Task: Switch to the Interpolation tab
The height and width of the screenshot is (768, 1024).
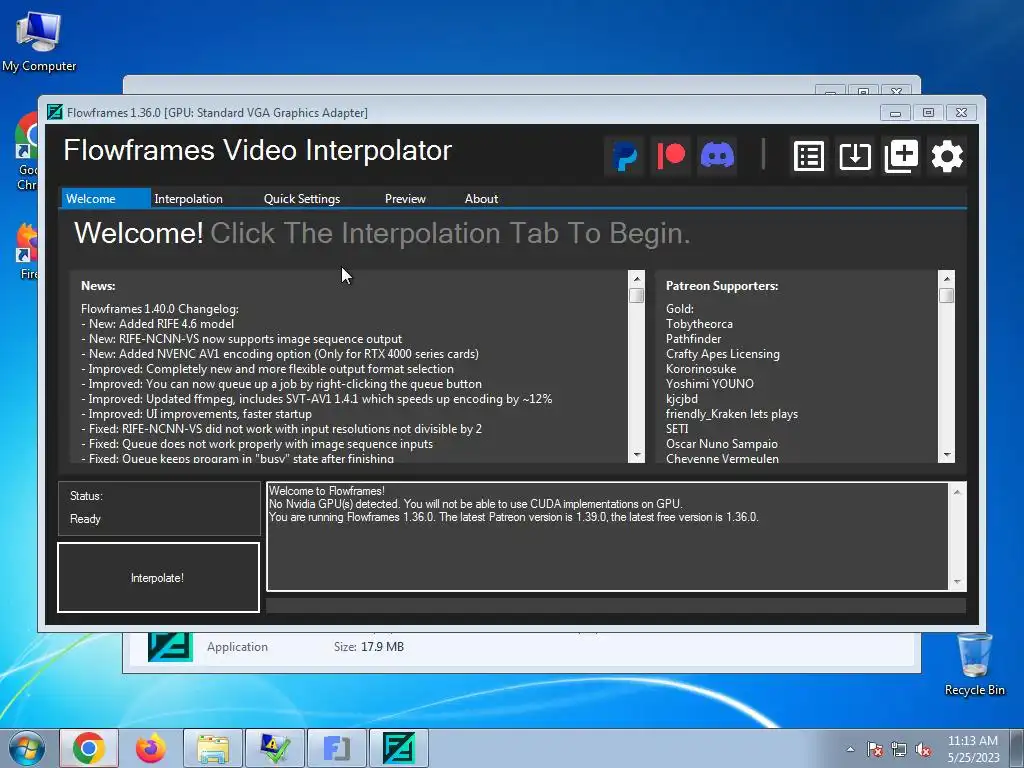Action: [188, 199]
